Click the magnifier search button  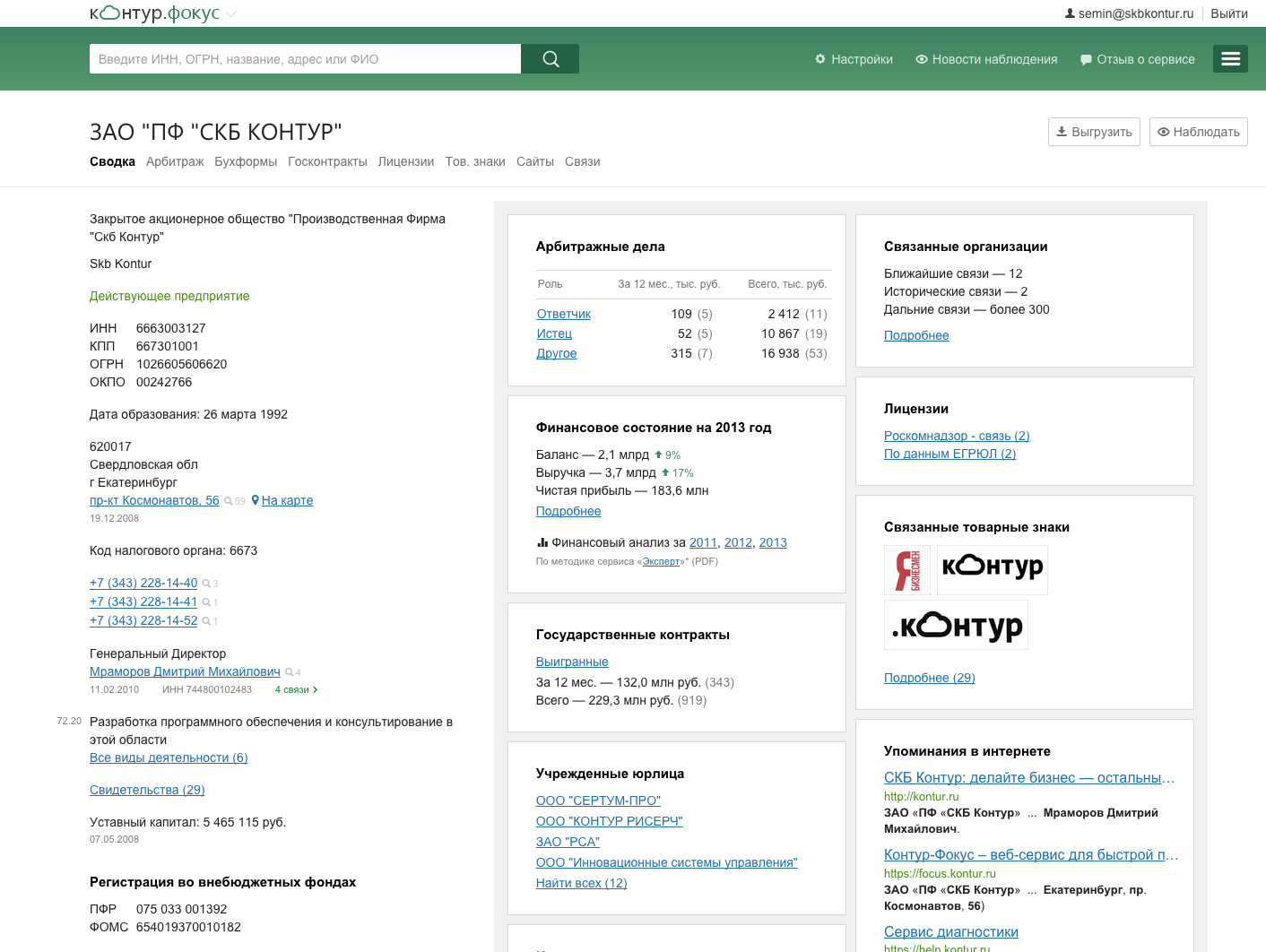point(550,59)
